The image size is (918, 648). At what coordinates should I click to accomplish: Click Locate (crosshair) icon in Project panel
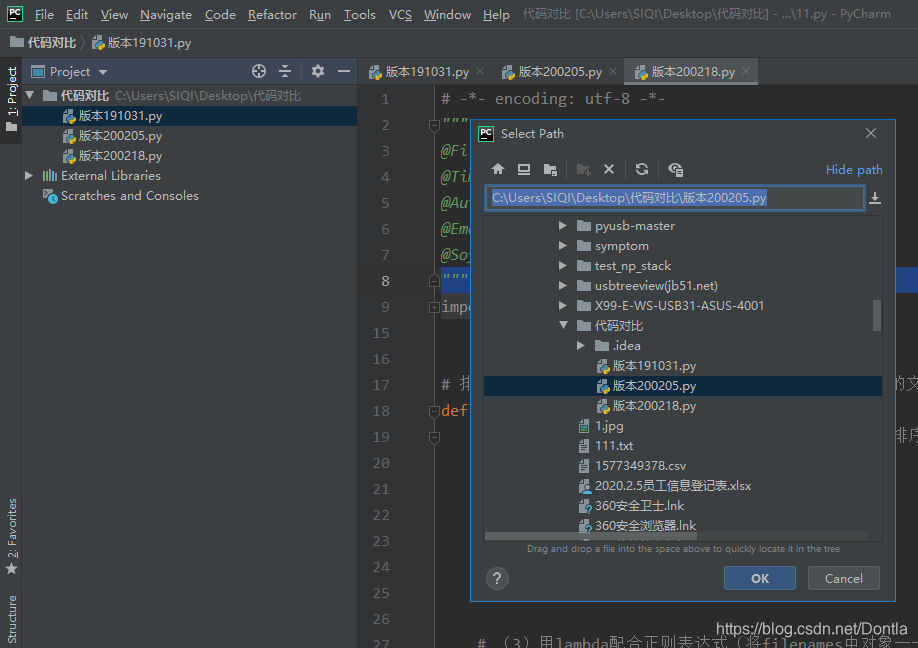259,71
